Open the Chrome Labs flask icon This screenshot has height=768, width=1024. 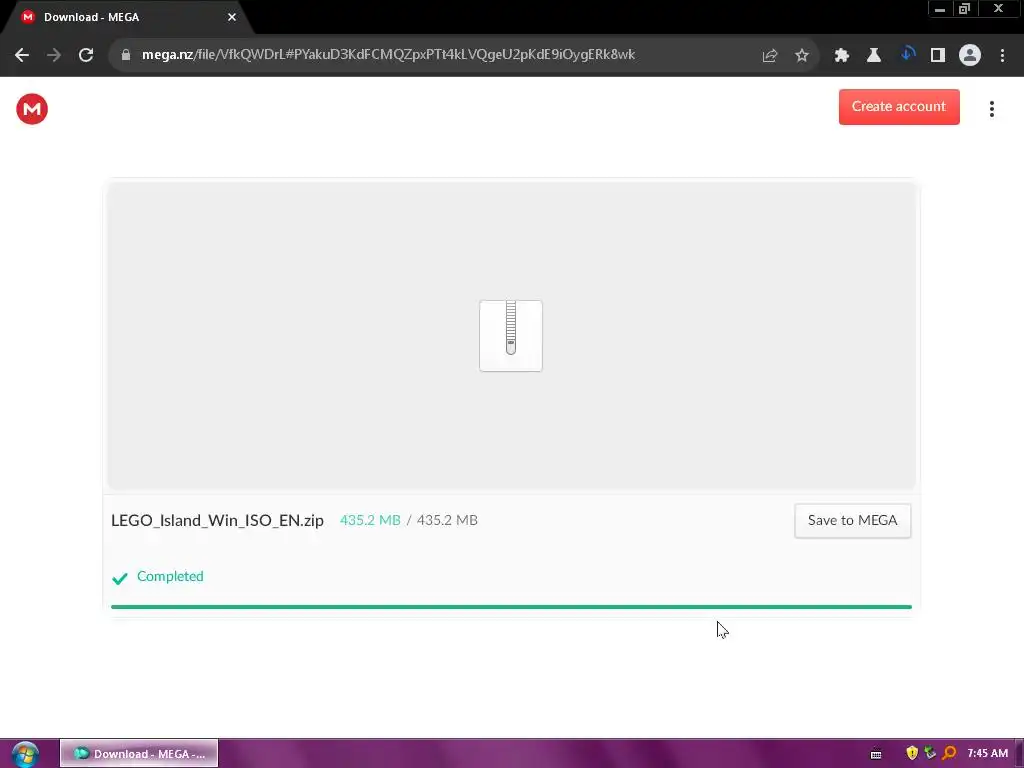tap(874, 56)
